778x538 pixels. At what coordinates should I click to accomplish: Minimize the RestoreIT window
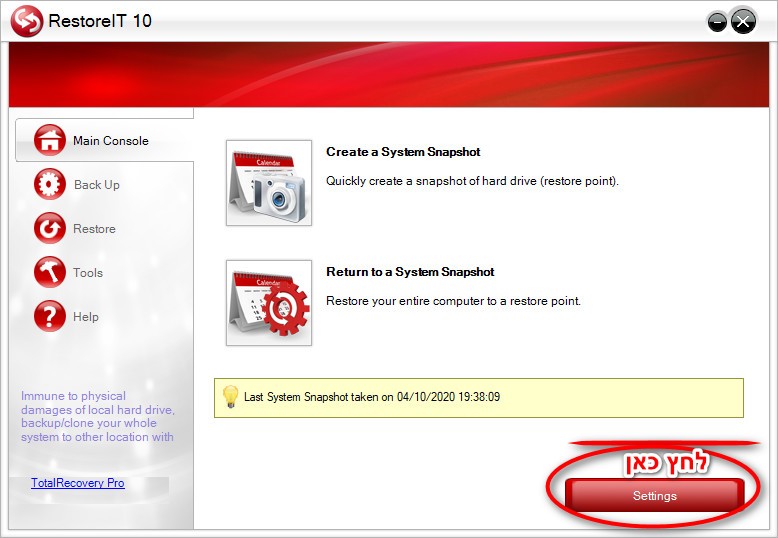(717, 21)
